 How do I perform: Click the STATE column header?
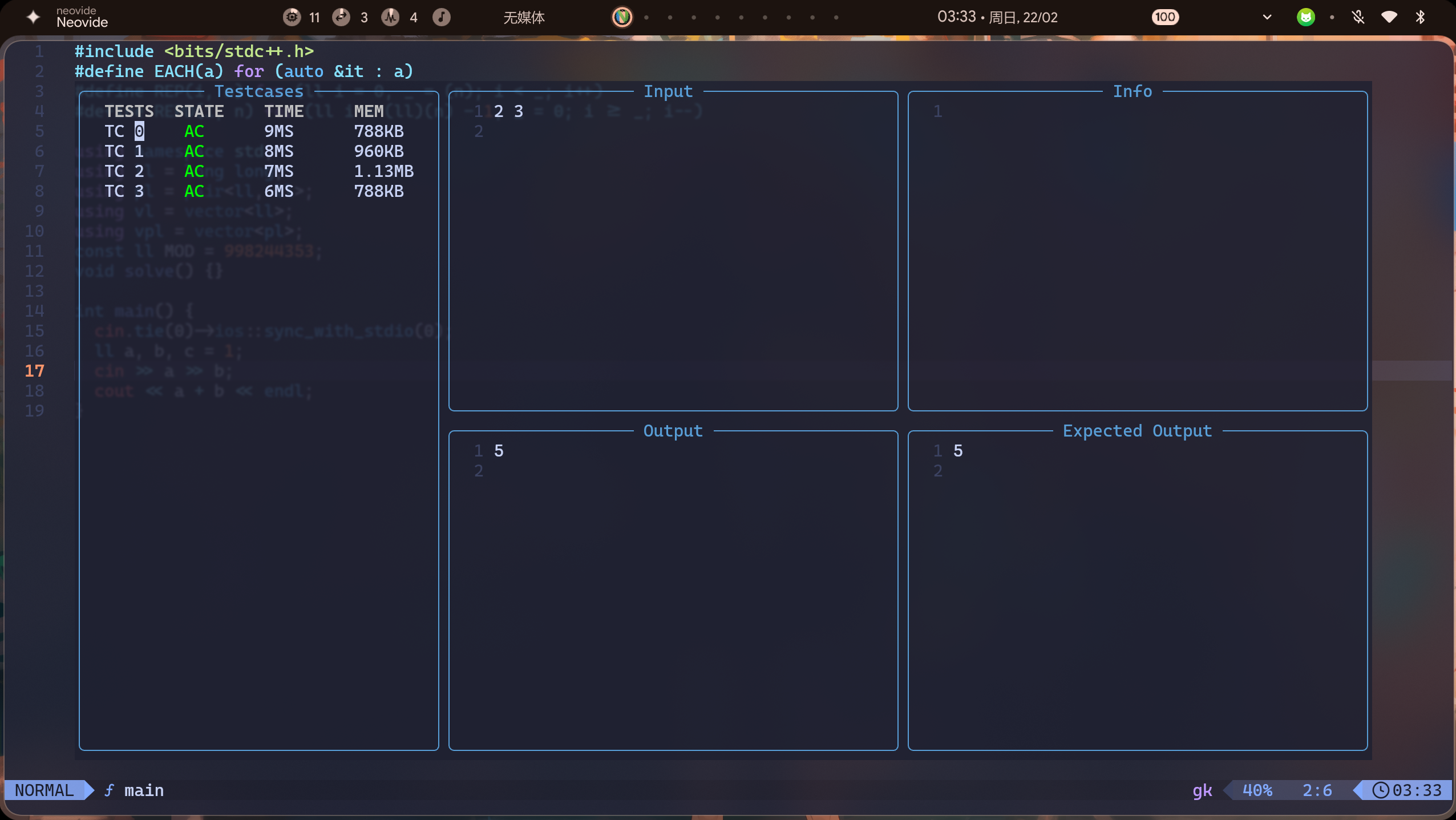pos(199,111)
